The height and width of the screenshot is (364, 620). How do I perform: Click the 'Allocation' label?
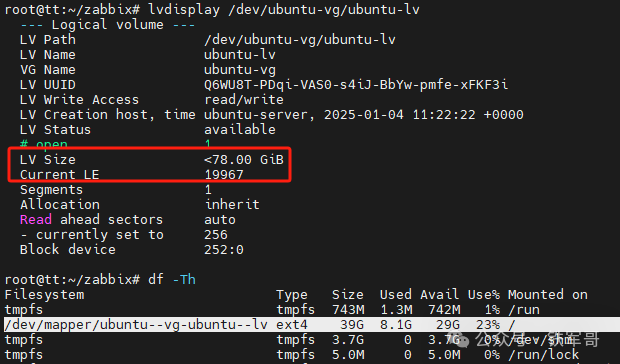click(x=60, y=205)
